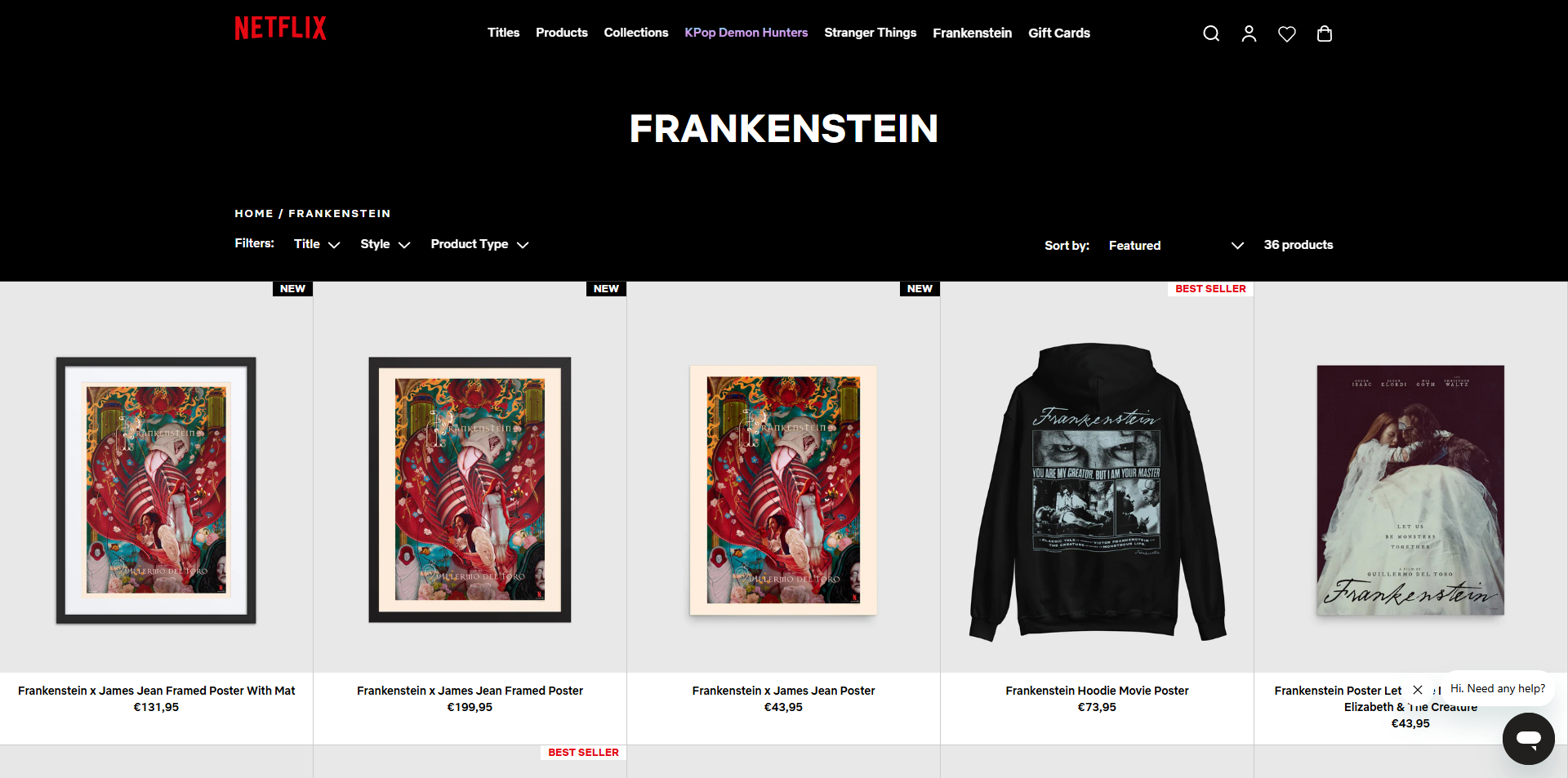The height and width of the screenshot is (778, 1568).
Task: Dismiss the 'Need any help?' popup
Action: click(1418, 690)
